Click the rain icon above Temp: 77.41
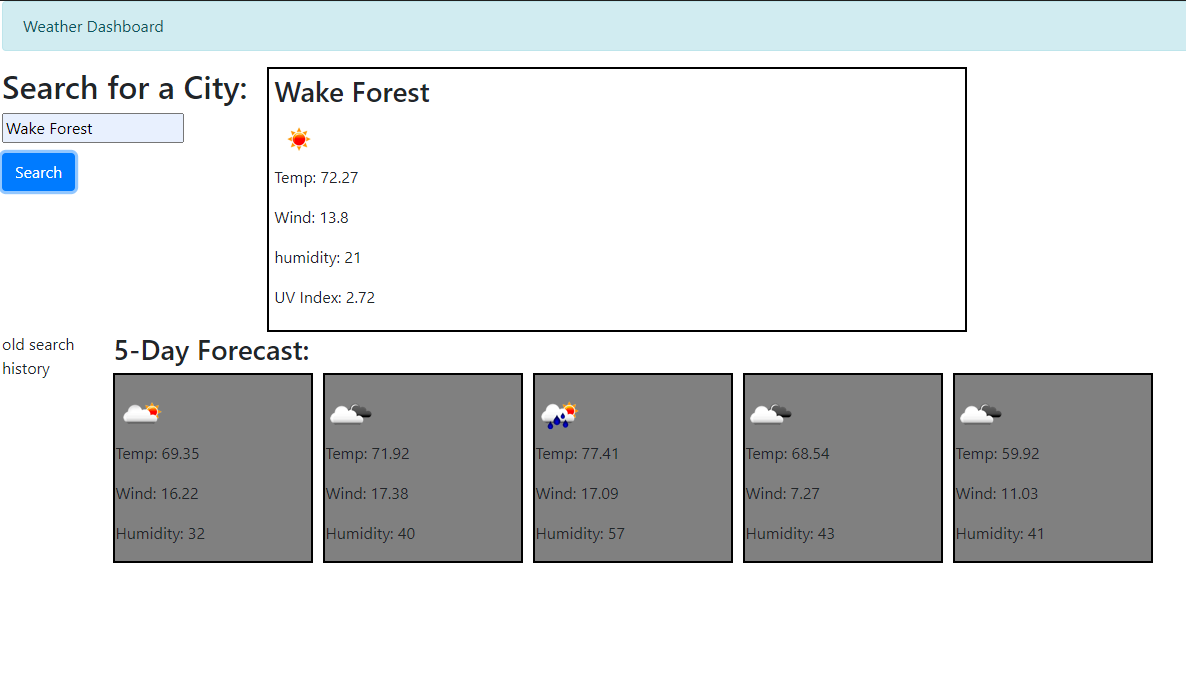Screen dimensions: 1186x685 pos(560,415)
